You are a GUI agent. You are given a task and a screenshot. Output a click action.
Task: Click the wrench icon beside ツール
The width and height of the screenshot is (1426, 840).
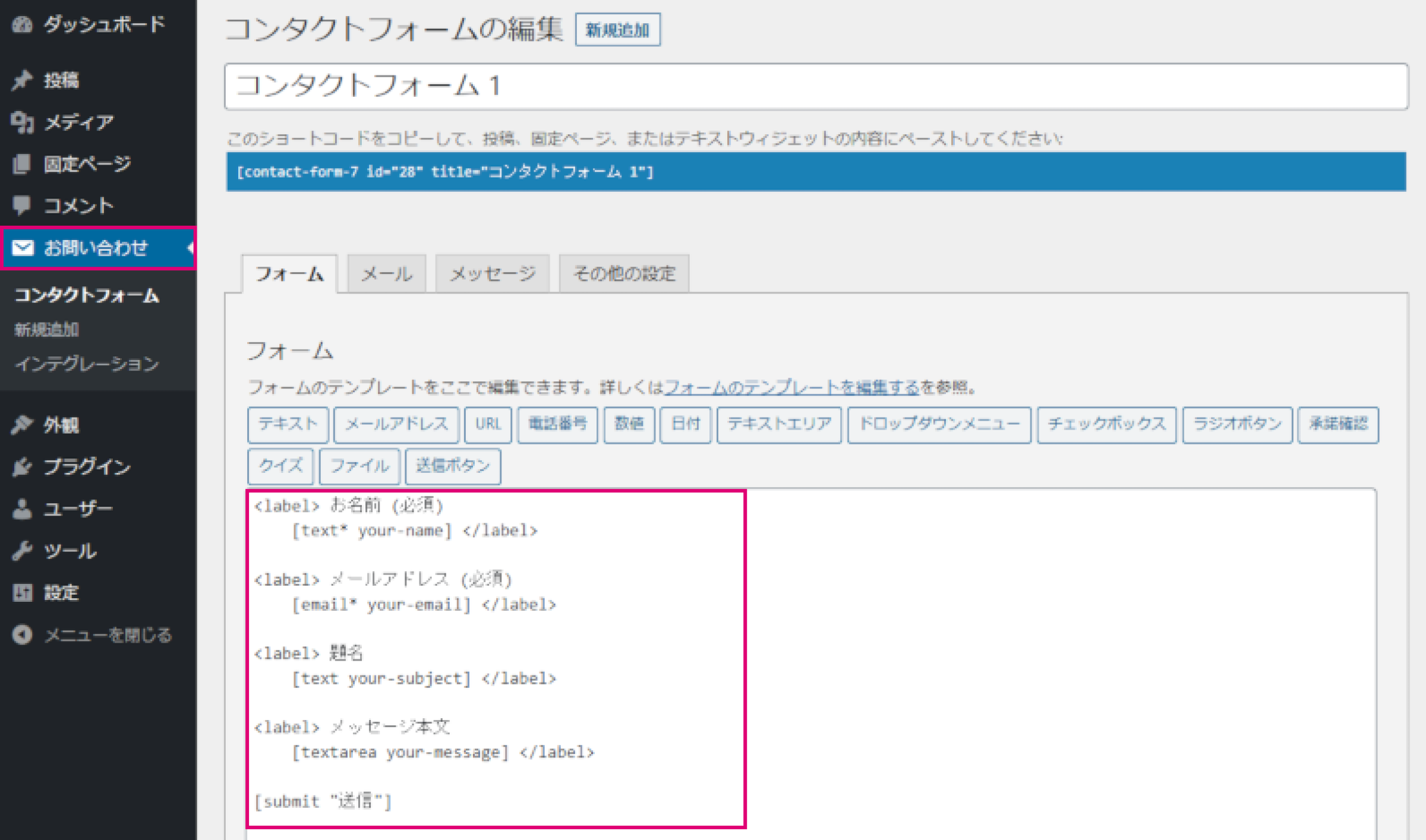pos(22,551)
